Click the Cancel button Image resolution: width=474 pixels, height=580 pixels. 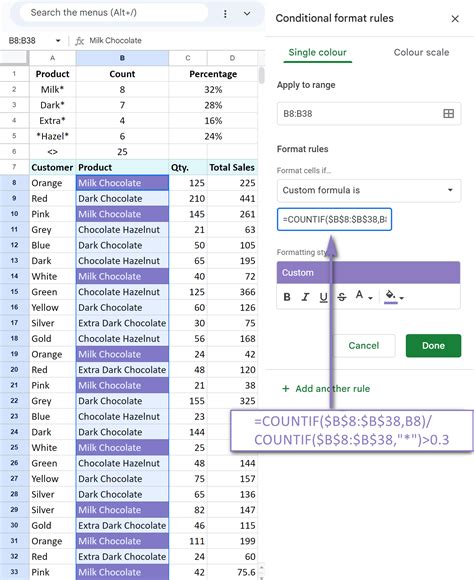(364, 345)
